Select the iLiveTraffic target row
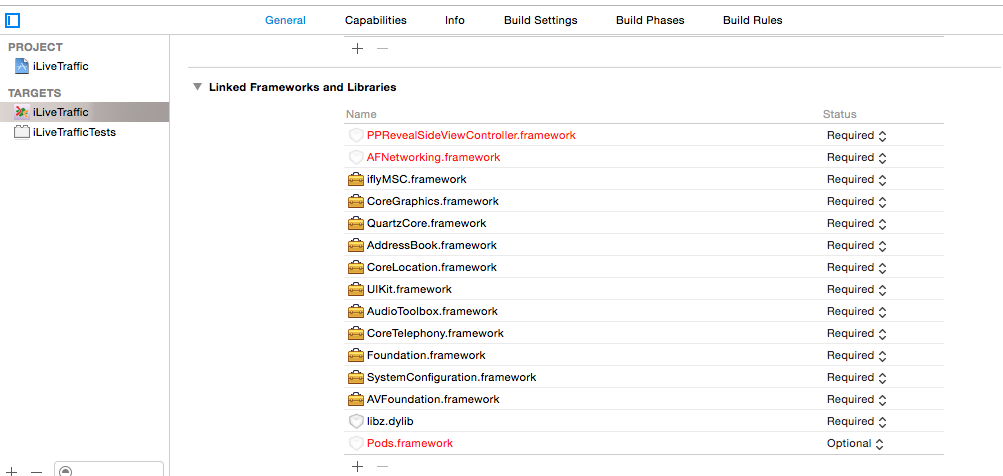 point(84,112)
